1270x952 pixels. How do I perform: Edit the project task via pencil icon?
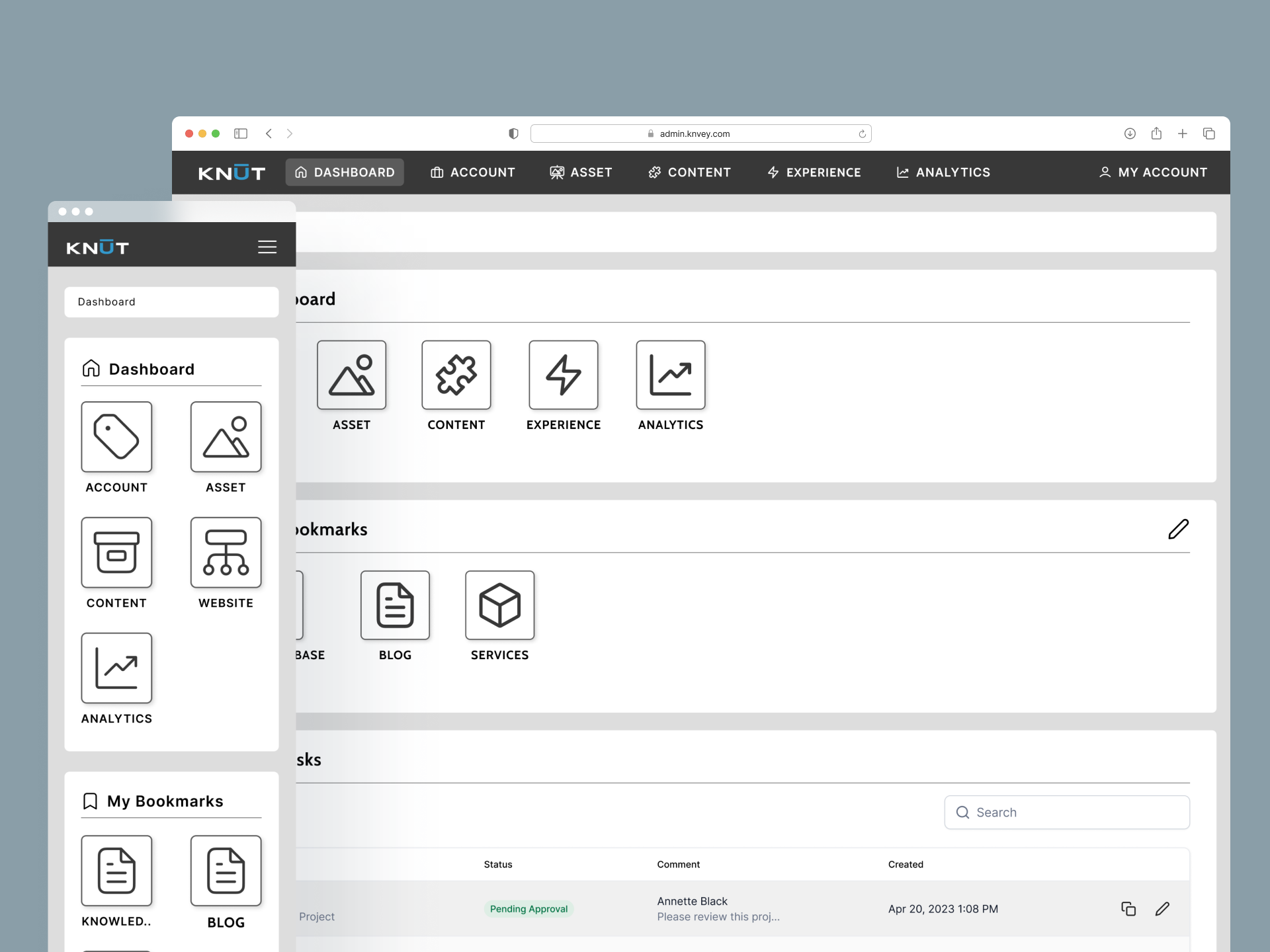[1163, 909]
